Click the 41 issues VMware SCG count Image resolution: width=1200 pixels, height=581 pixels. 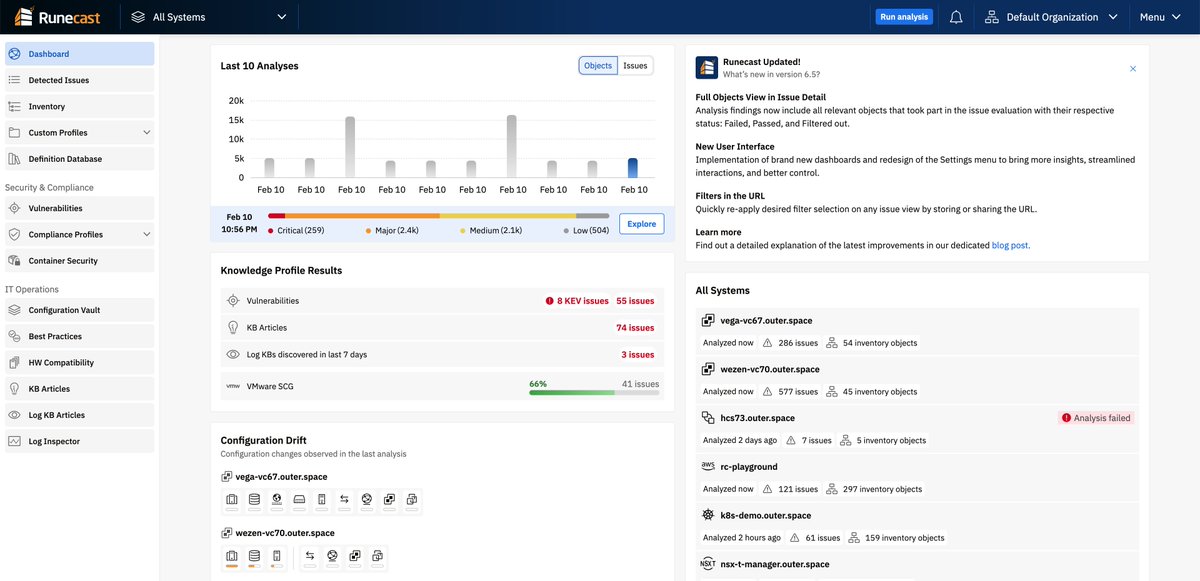pyautogui.click(x=640, y=383)
